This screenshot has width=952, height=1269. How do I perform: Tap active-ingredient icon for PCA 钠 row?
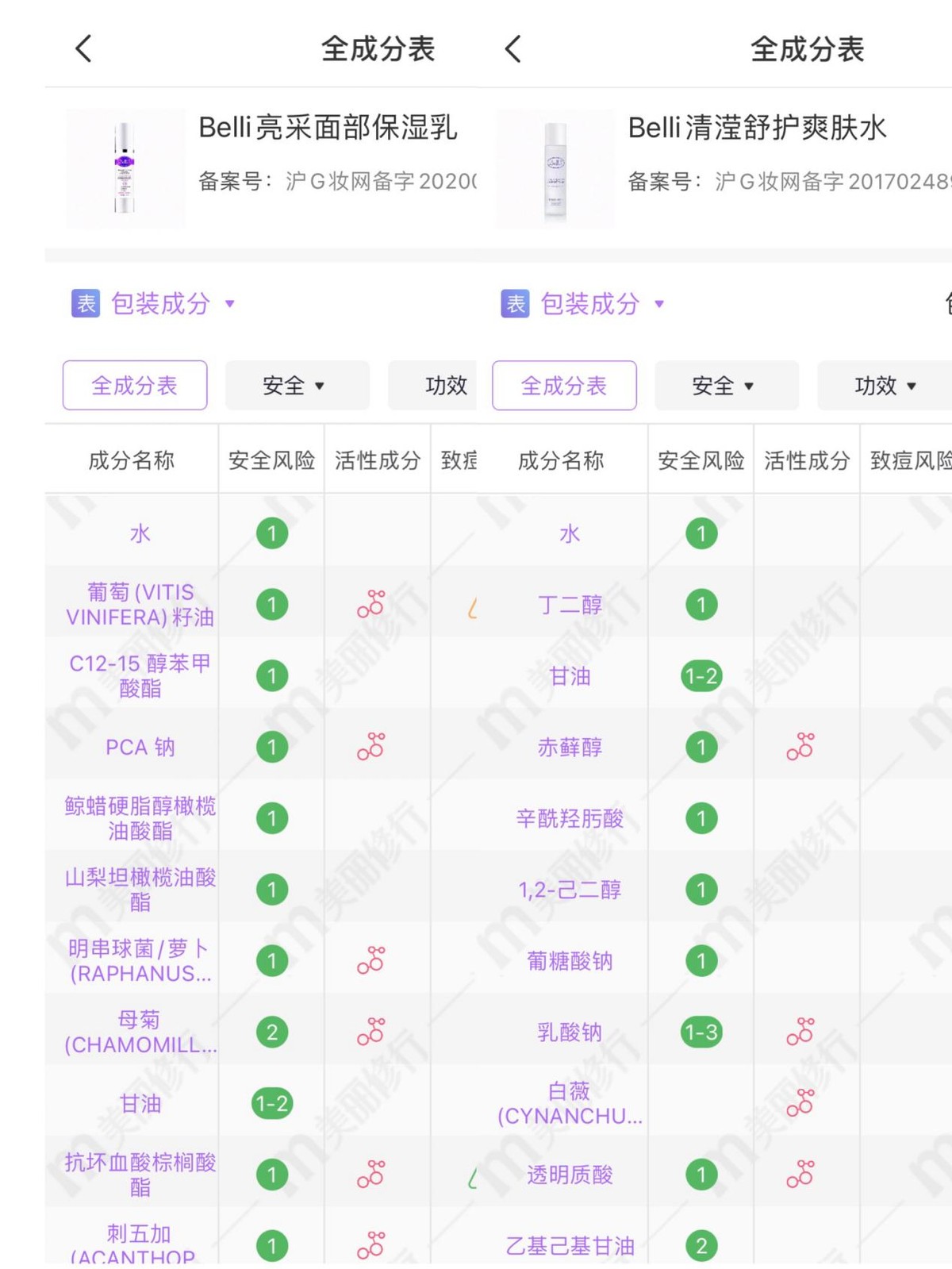(x=371, y=747)
